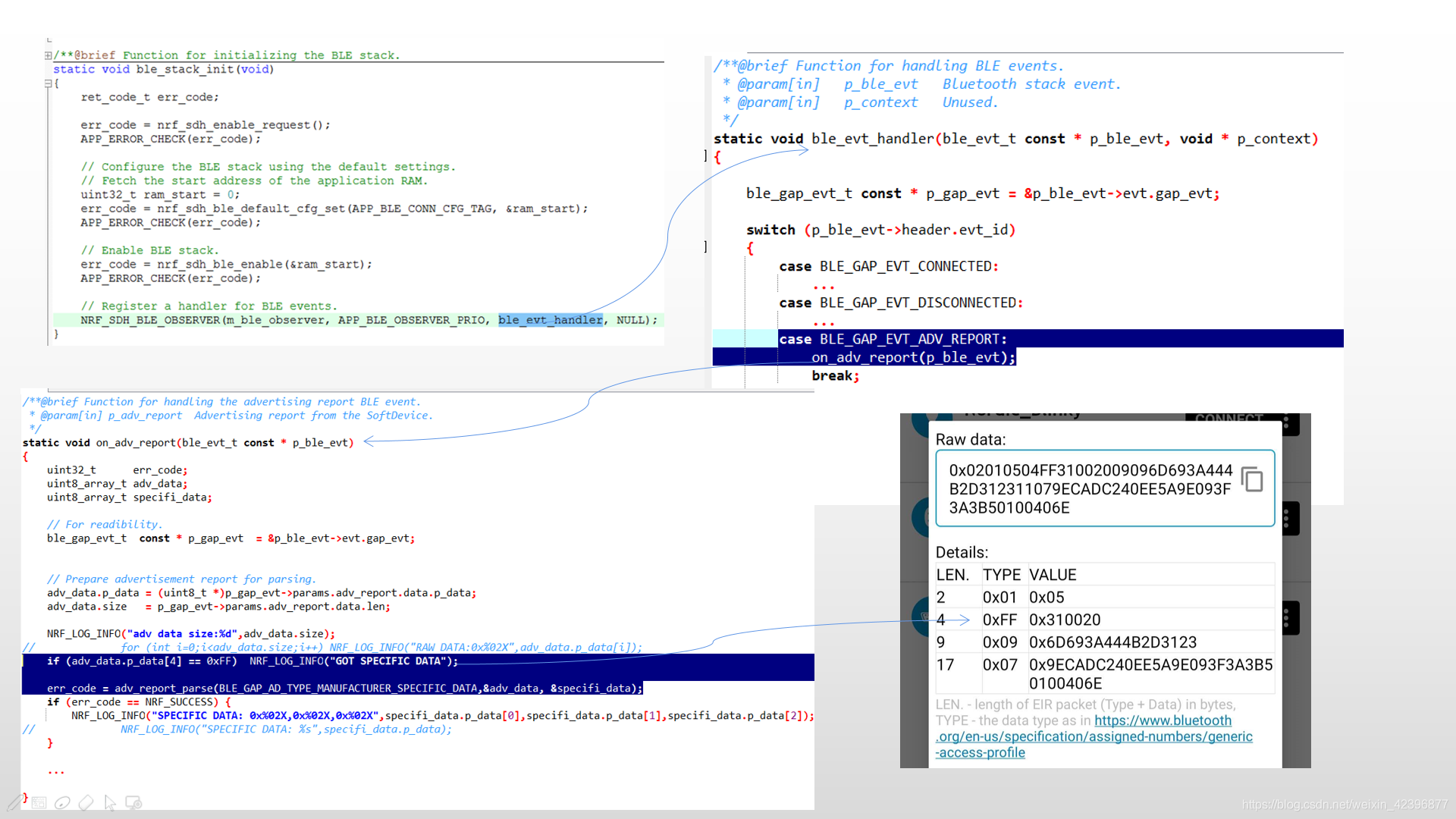Viewport: 1456px width, 819px height.
Task: Choose the arrow cursor pointer icon
Action: (110, 802)
